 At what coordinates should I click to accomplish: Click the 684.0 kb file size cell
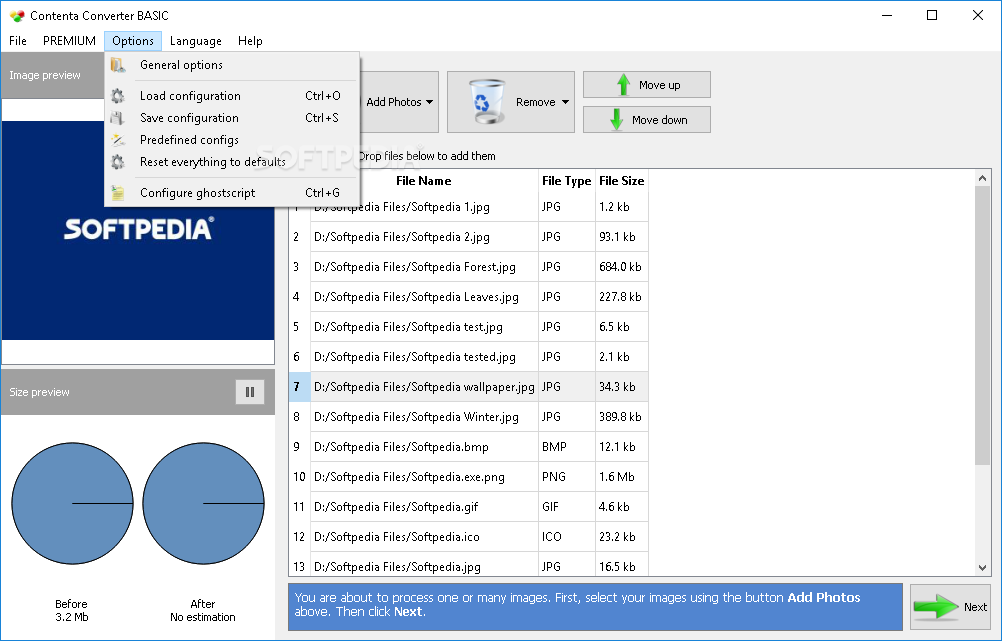point(622,267)
